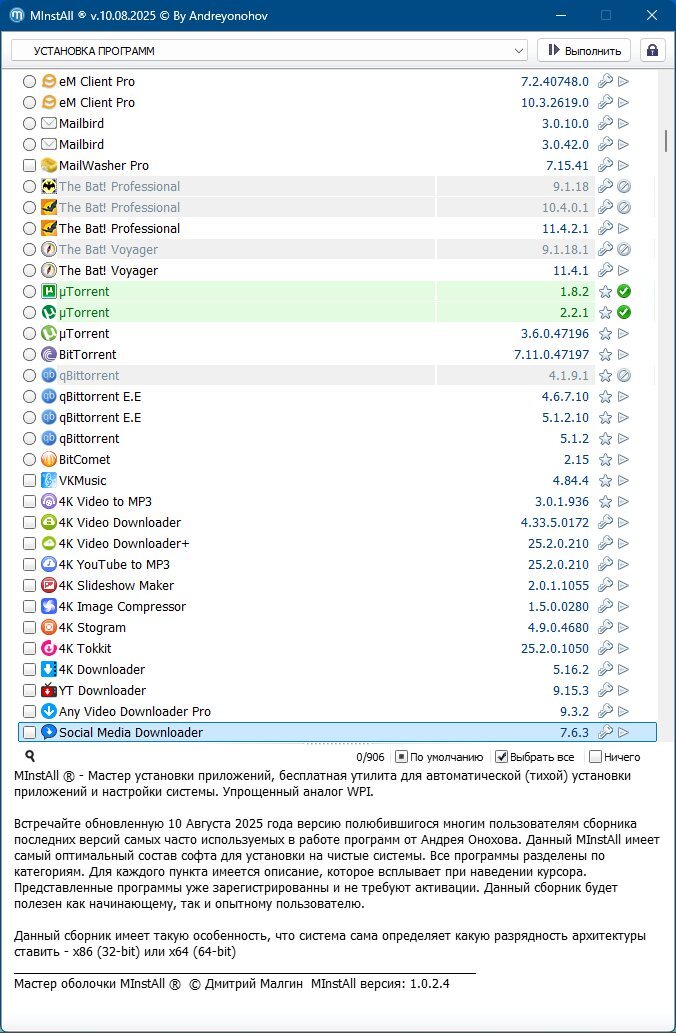The height and width of the screenshot is (1033, 676).
Task: Click the key icon for 4K Video Downloader 4.33.5.0172
Action: pos(605,522)
